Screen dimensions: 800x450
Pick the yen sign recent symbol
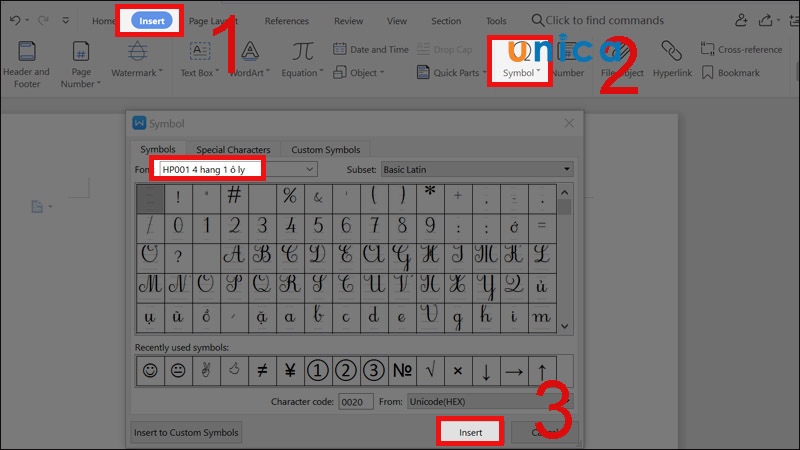click(290, 370)
